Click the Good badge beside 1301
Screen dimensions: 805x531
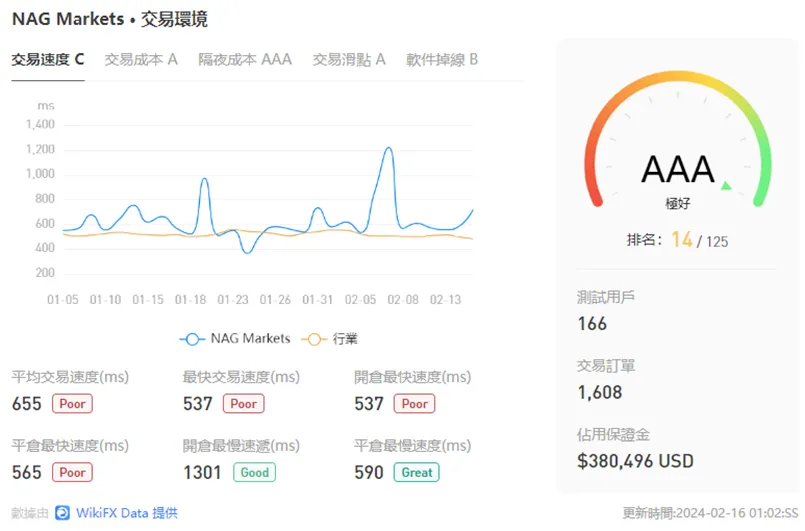tap(254, 472)
